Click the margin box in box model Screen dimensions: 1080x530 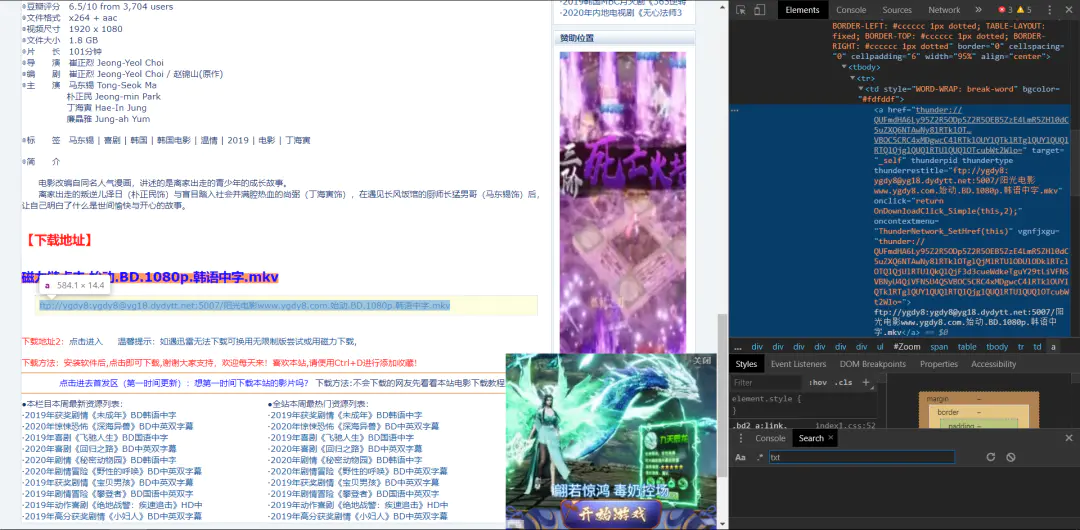tap(979, 400)
